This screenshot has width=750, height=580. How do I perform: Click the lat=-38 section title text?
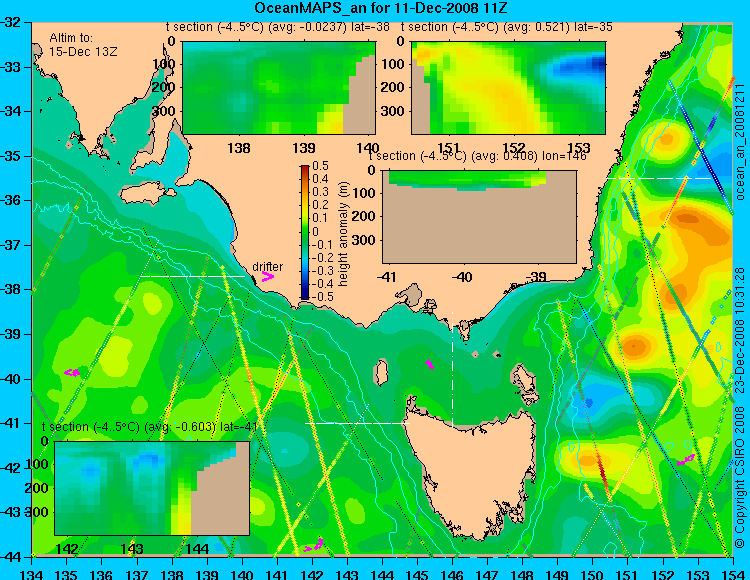pos(277,27)
